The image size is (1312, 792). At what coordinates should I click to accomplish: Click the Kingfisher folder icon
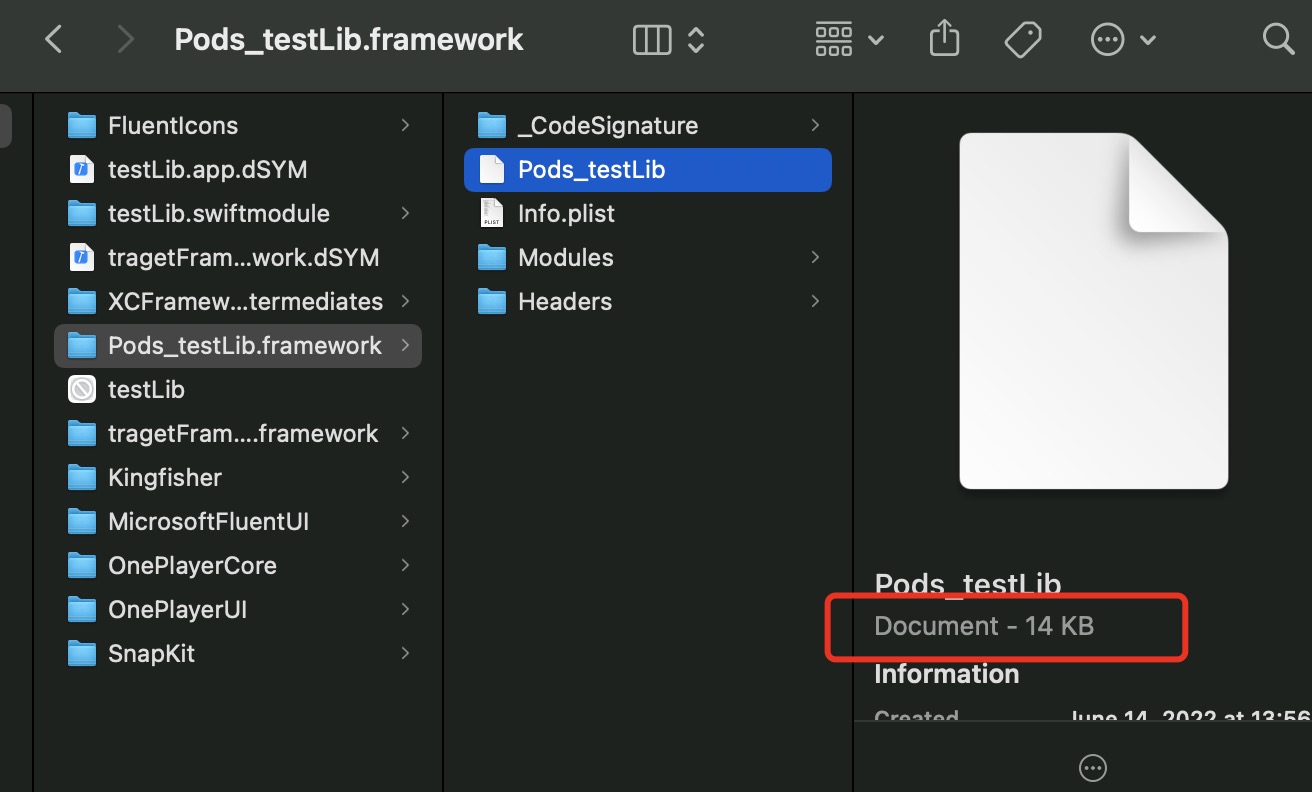coord(81,477)
